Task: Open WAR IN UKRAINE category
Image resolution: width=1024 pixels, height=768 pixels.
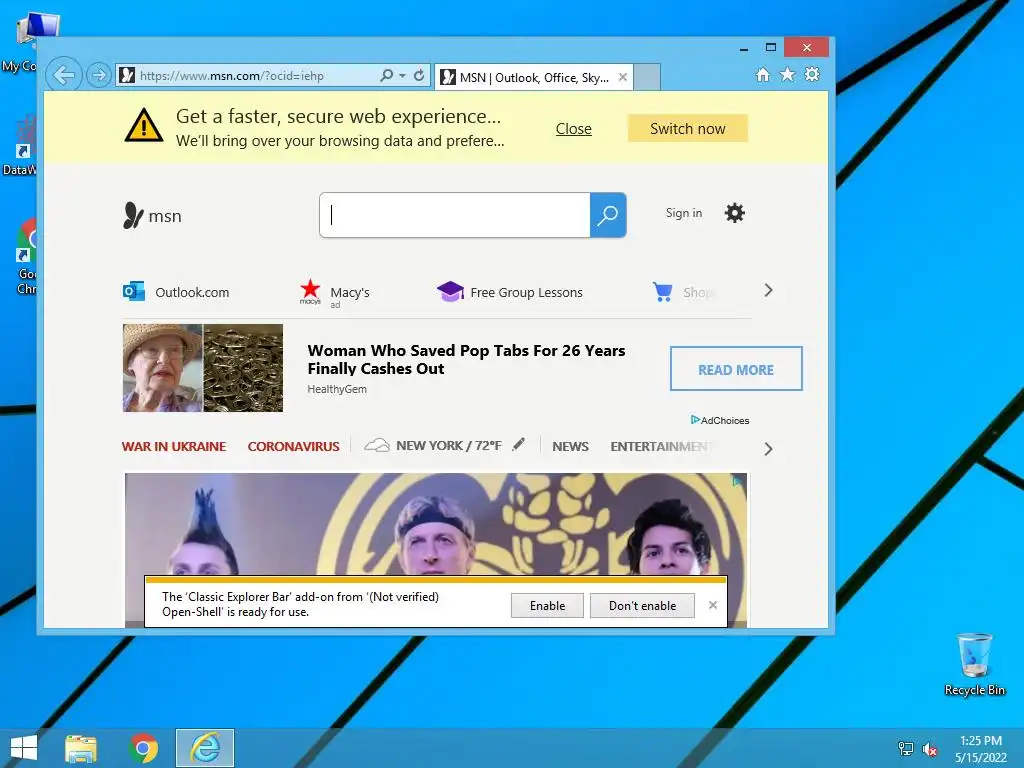Action: 174,447
